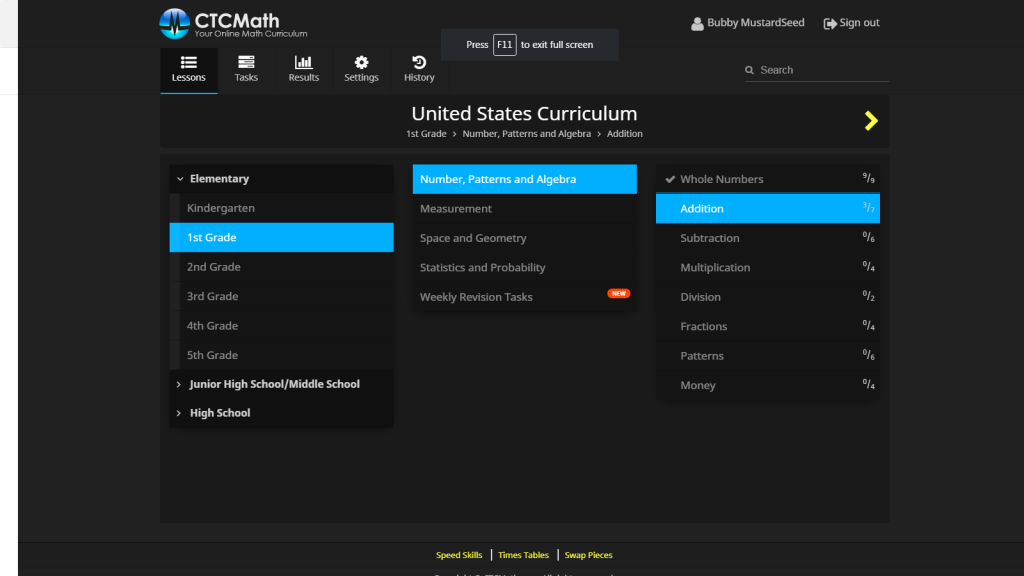
Task: Select Space and Geometry strand
Action: point(524,238)
